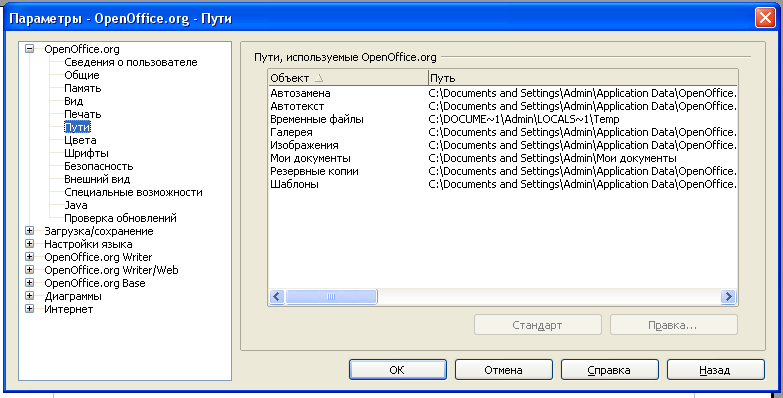Select the Настройки языка label
The image size is (783, 398).
point(88,244)
